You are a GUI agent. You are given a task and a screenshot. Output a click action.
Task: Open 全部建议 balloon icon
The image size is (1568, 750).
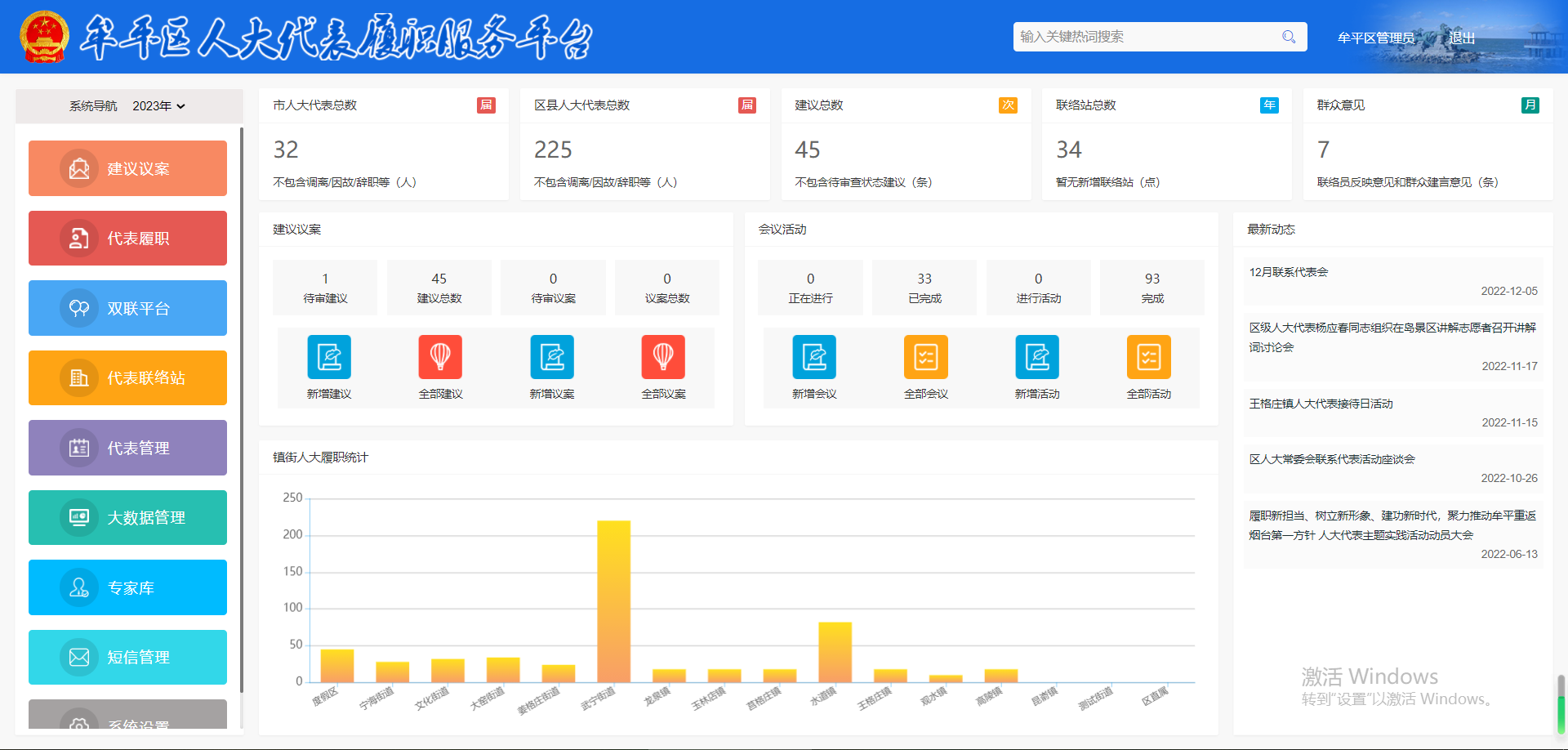[440, 357]
